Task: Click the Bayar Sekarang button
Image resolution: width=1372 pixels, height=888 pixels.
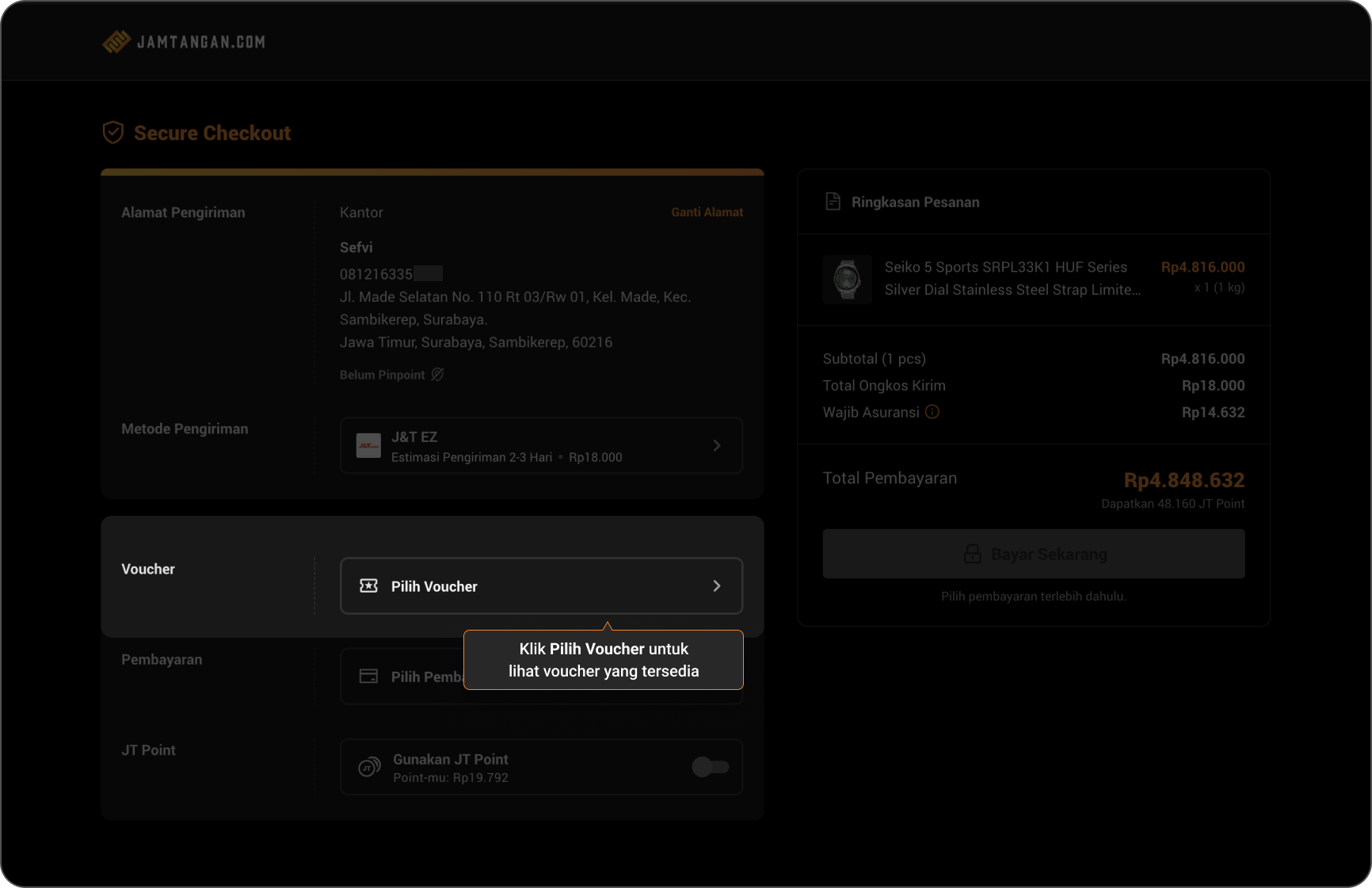Action: click(x=1034, y=554)
